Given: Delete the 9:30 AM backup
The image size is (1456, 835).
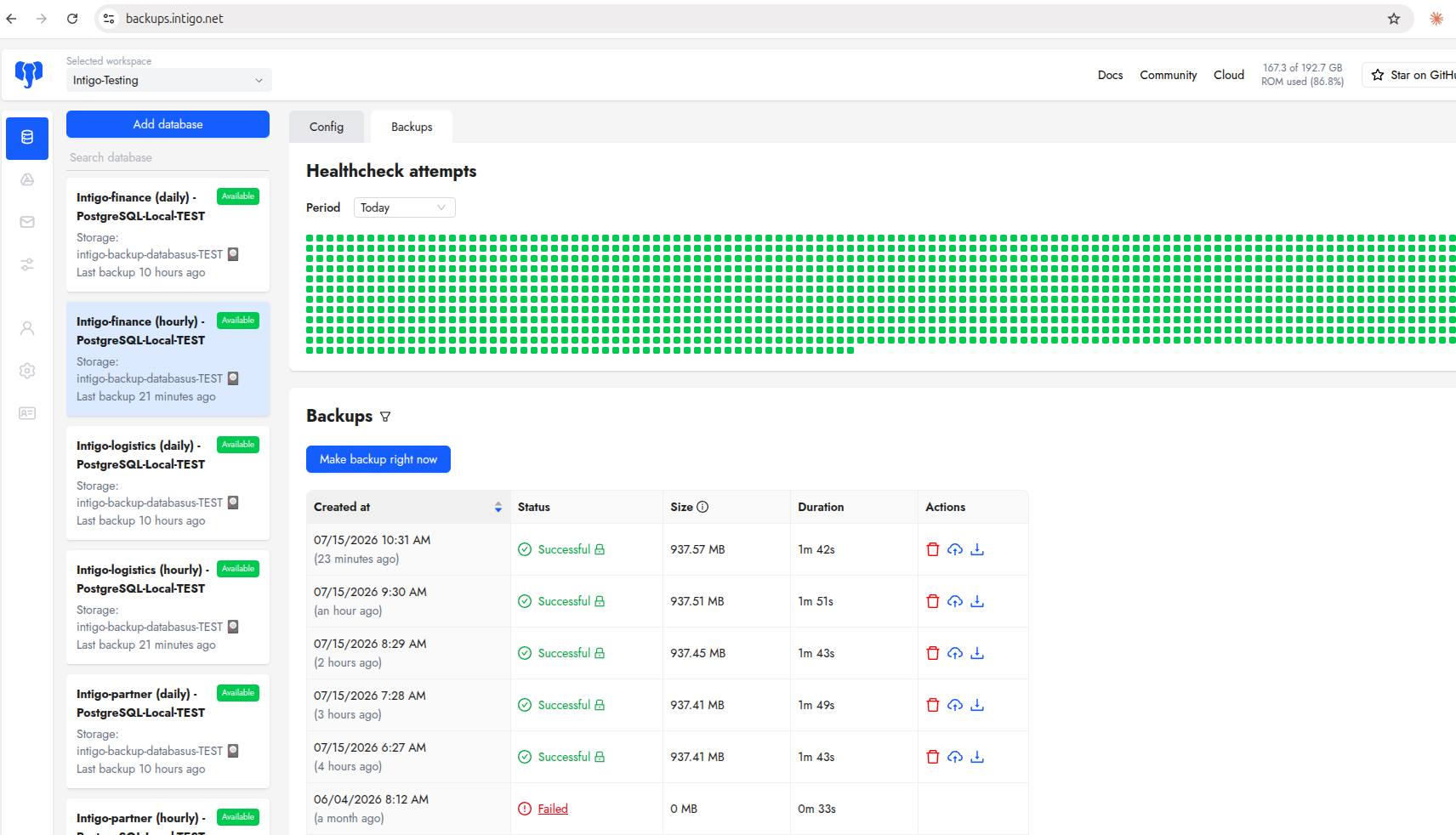Looking at the screenshot, I should (x=933, y=601).
